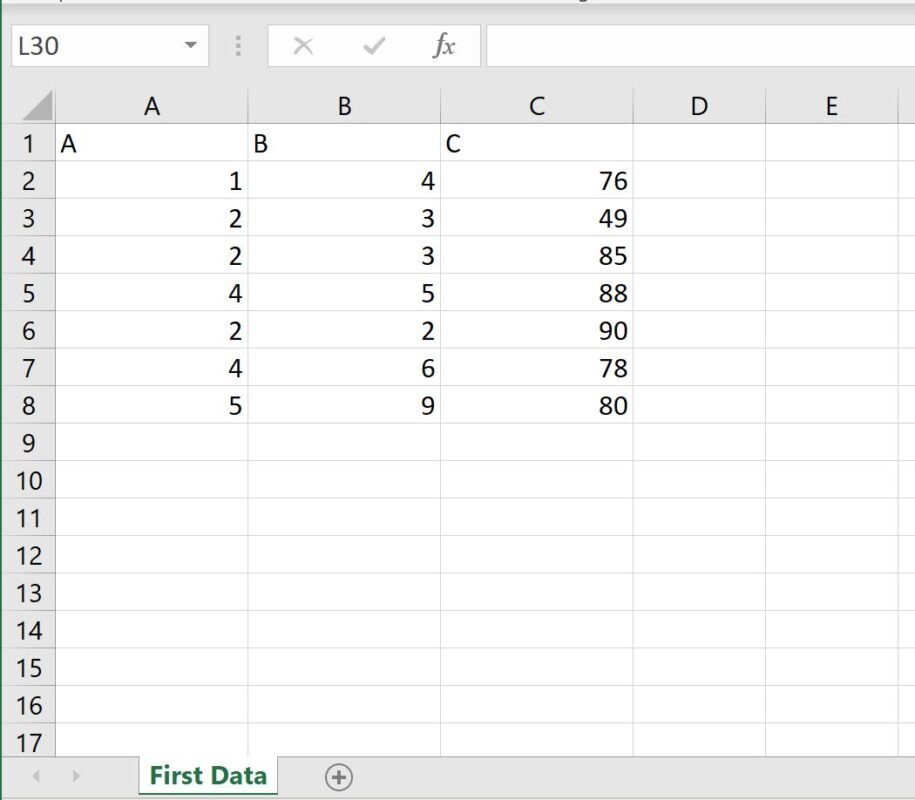Click the Enter checkmark icon in formula bar

(373, 46)
